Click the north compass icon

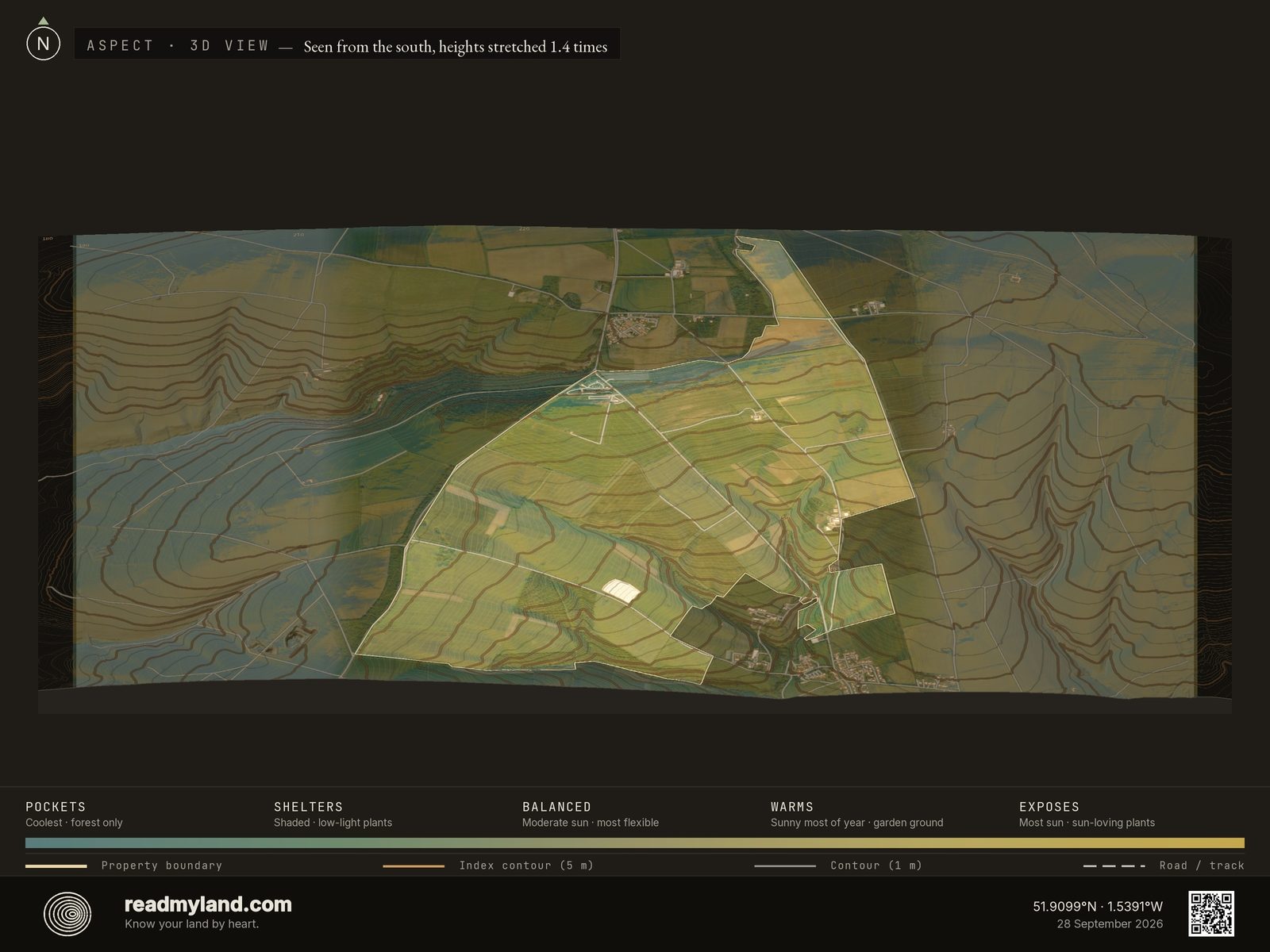pos(43,40)
